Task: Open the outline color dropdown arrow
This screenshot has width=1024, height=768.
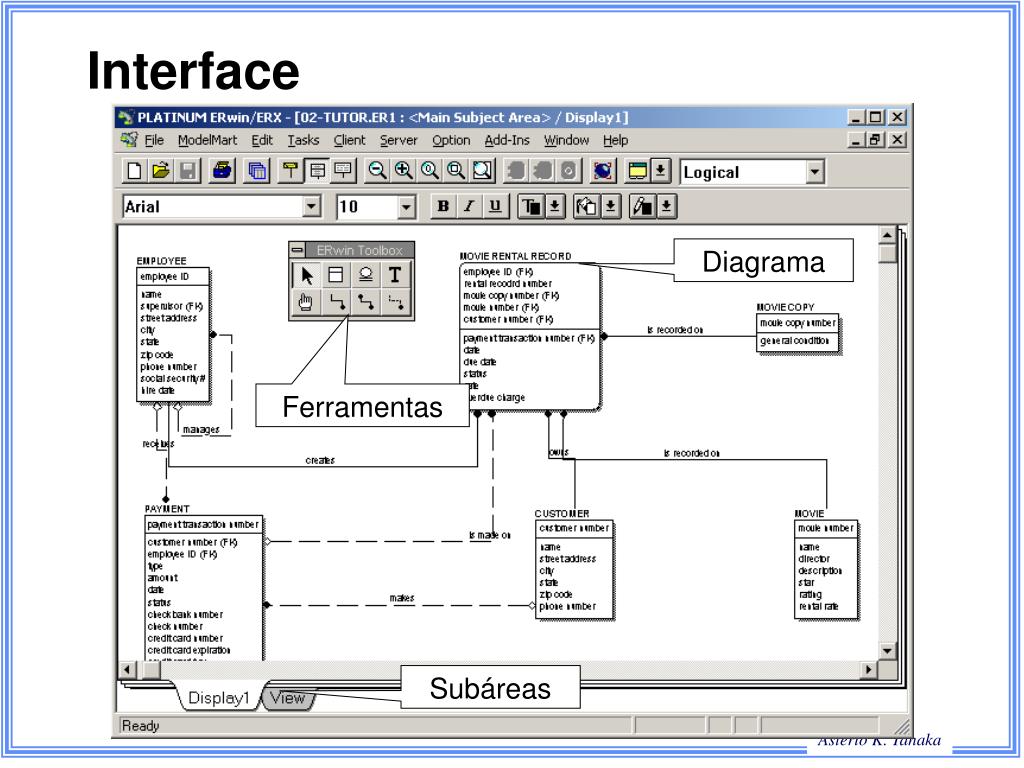Action: coord(666,206)
